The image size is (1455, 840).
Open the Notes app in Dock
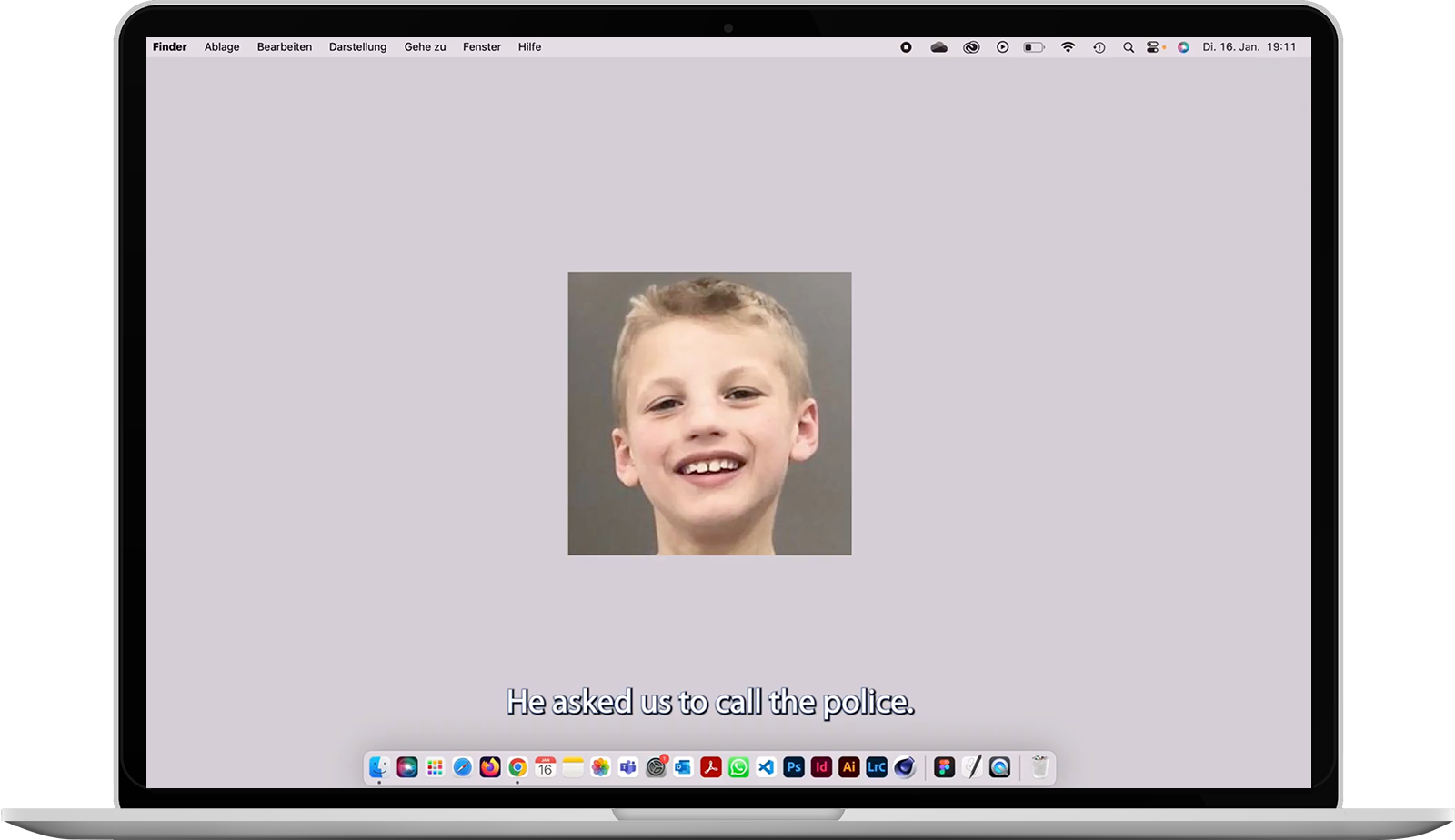(573, 767)
